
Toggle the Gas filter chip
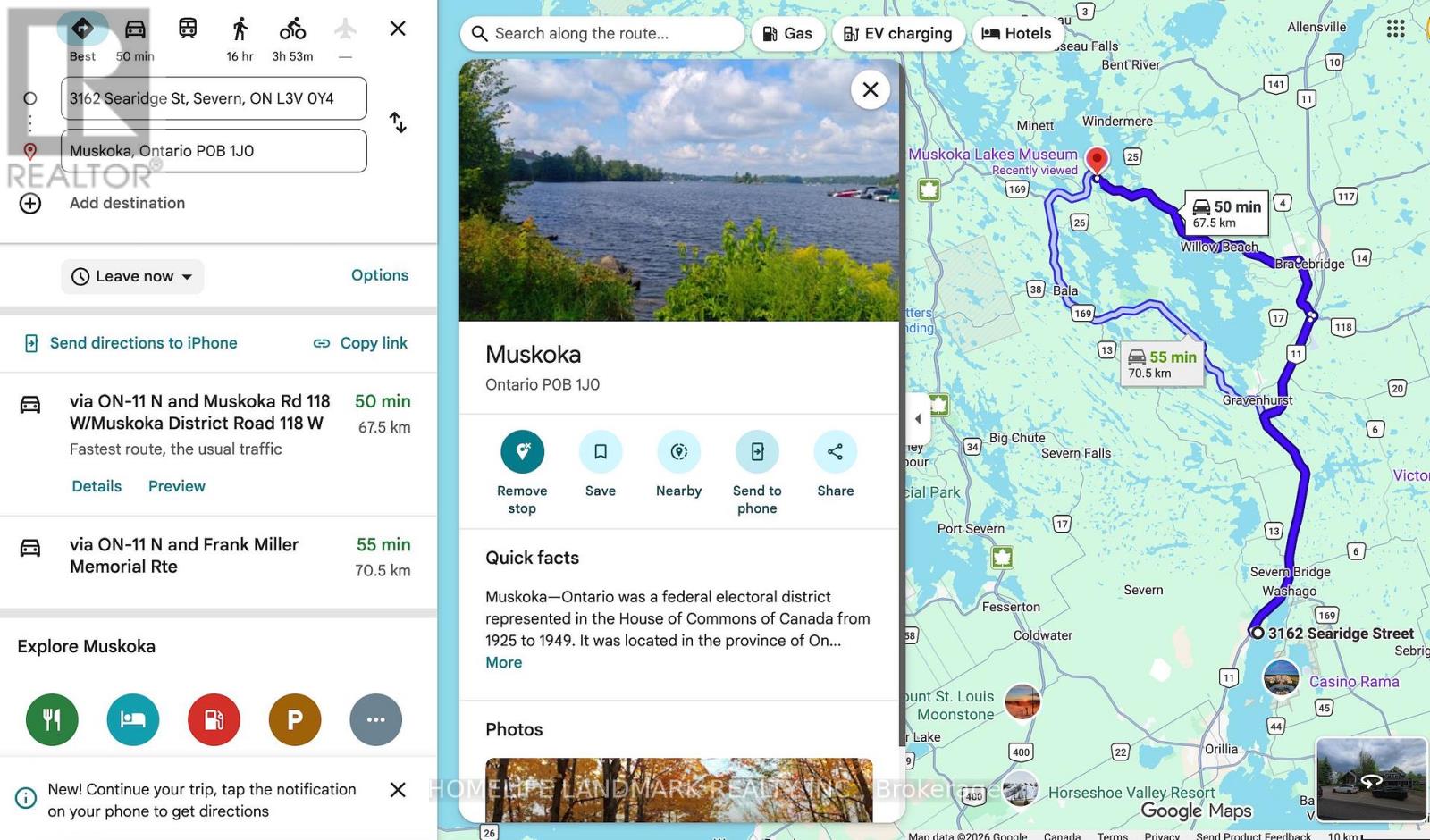coord(787,34)
